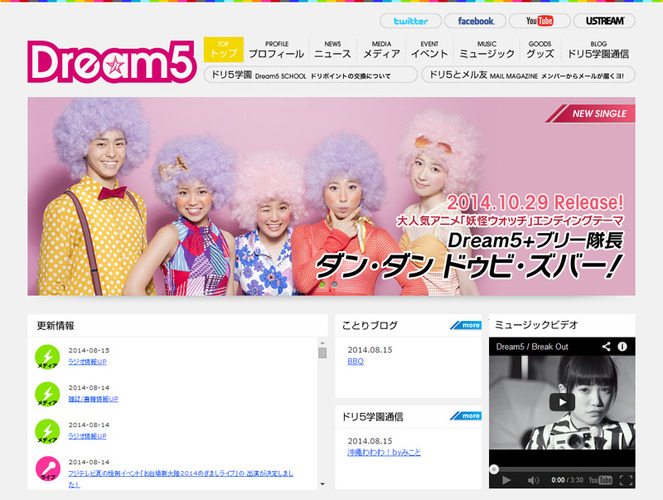
Task: Select the second gray carousel dot
Action: (x=334, y=284)
